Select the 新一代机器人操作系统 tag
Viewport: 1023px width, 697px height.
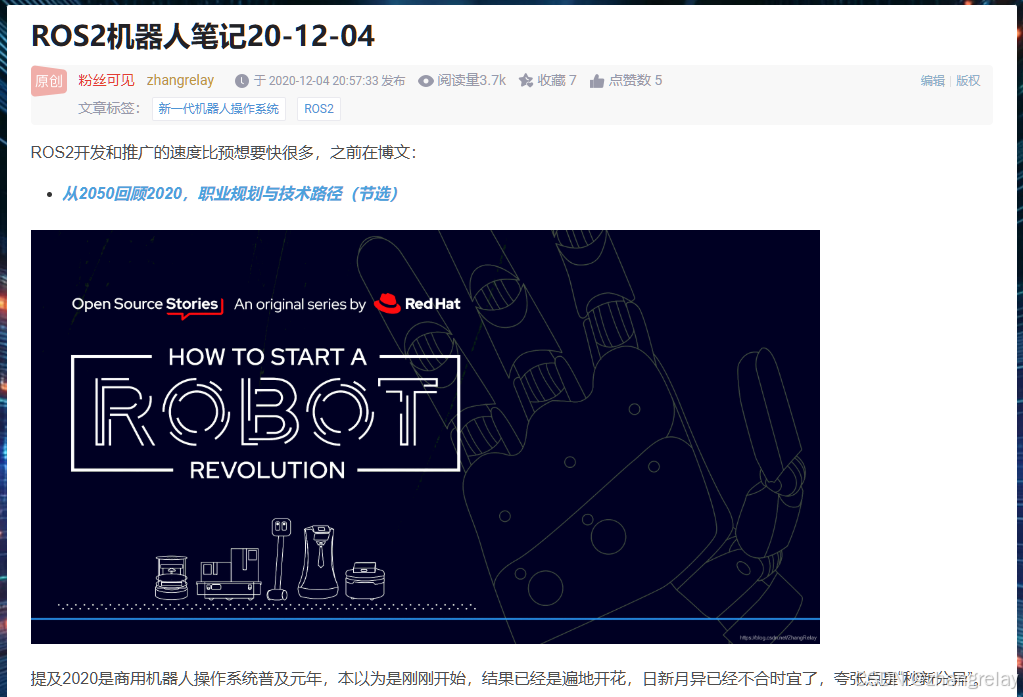(219, 109)
